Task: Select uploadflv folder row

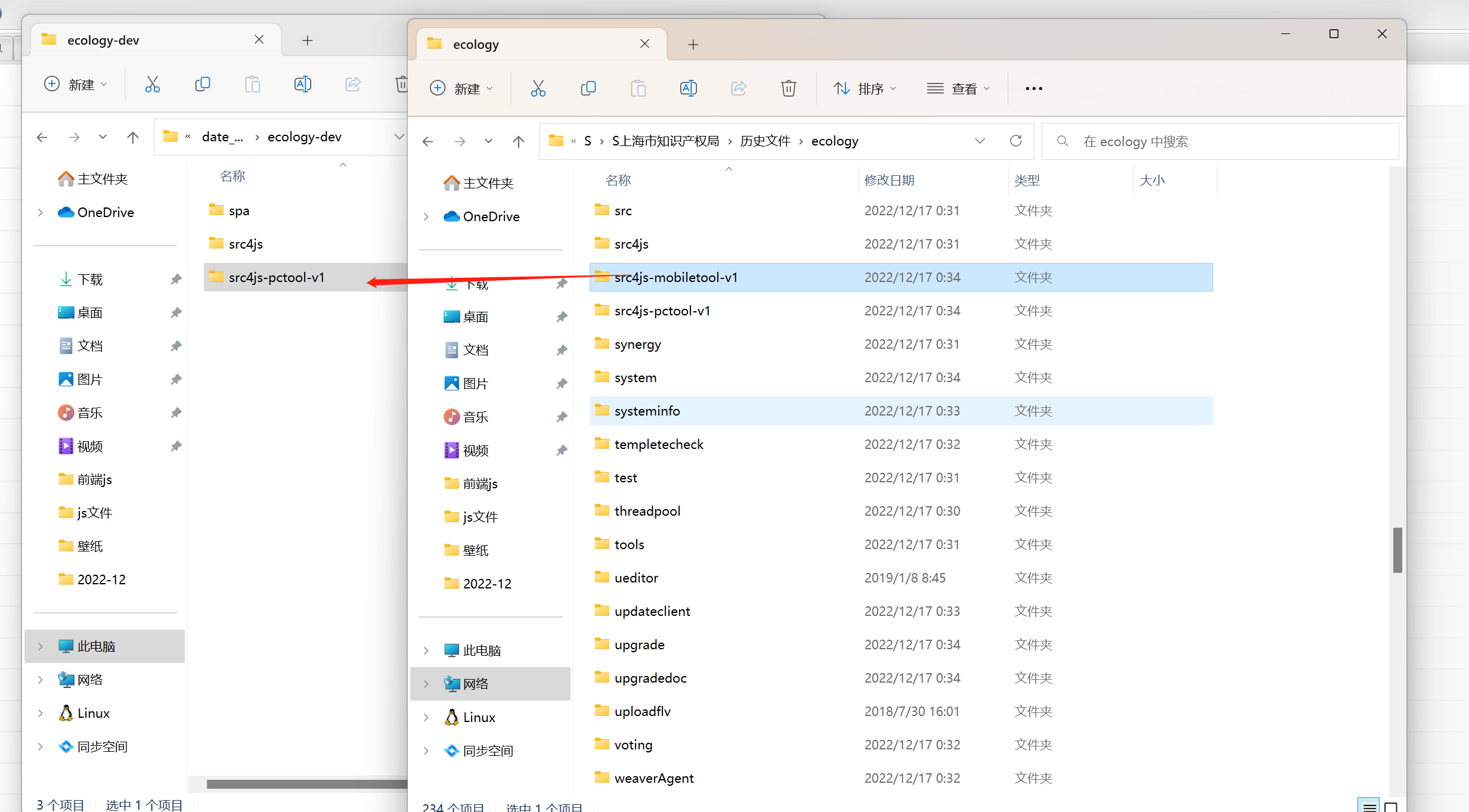Action: tap(901, 711)
